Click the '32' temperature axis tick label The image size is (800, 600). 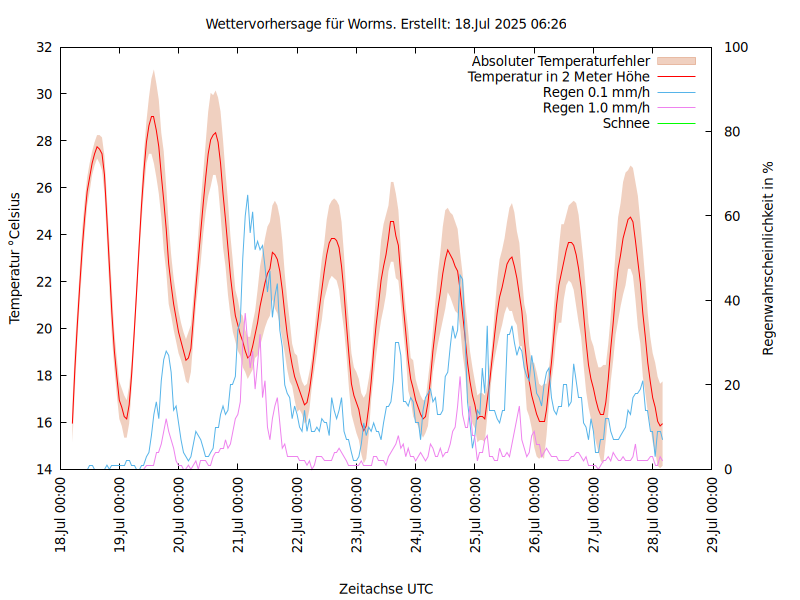tap(44, 47)
